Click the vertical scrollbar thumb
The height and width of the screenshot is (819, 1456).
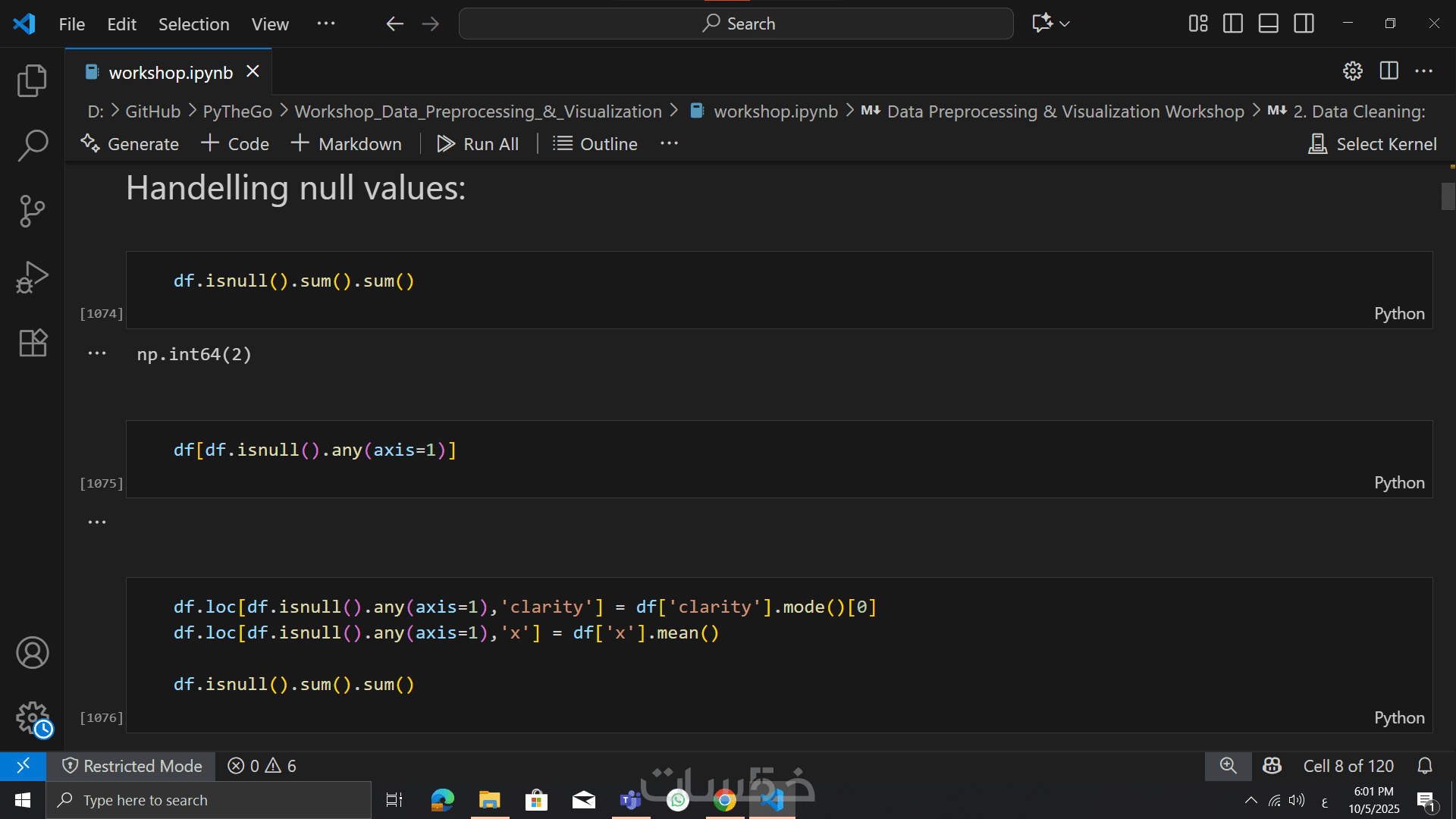1448,196
